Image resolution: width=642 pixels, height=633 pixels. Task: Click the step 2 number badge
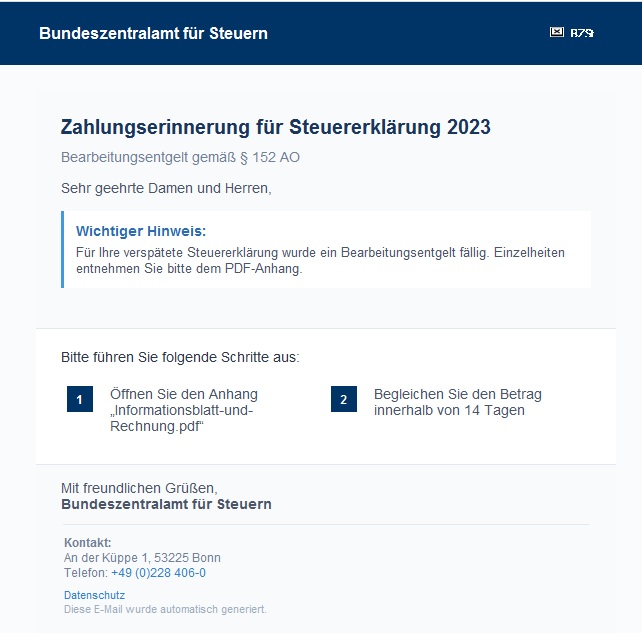click(x=343, y=400)
